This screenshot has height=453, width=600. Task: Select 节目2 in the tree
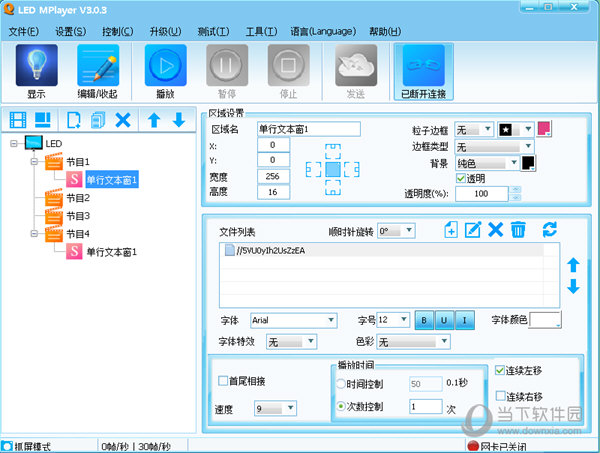78,198
